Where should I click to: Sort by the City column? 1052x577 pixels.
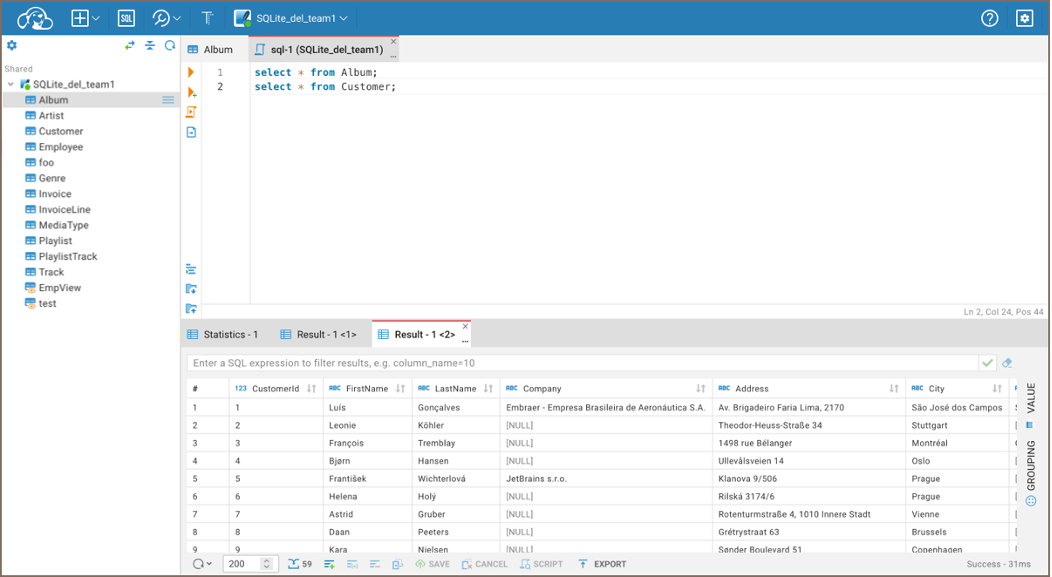(997, 388)
